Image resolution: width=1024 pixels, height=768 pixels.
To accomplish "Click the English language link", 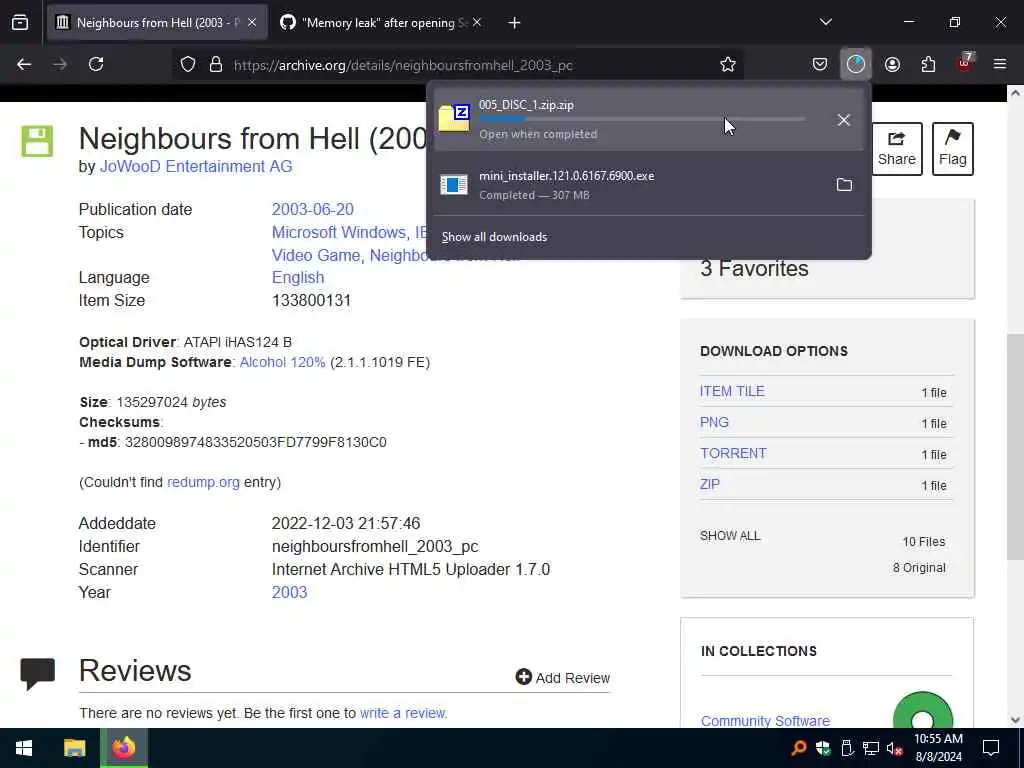I will (298, 278).
